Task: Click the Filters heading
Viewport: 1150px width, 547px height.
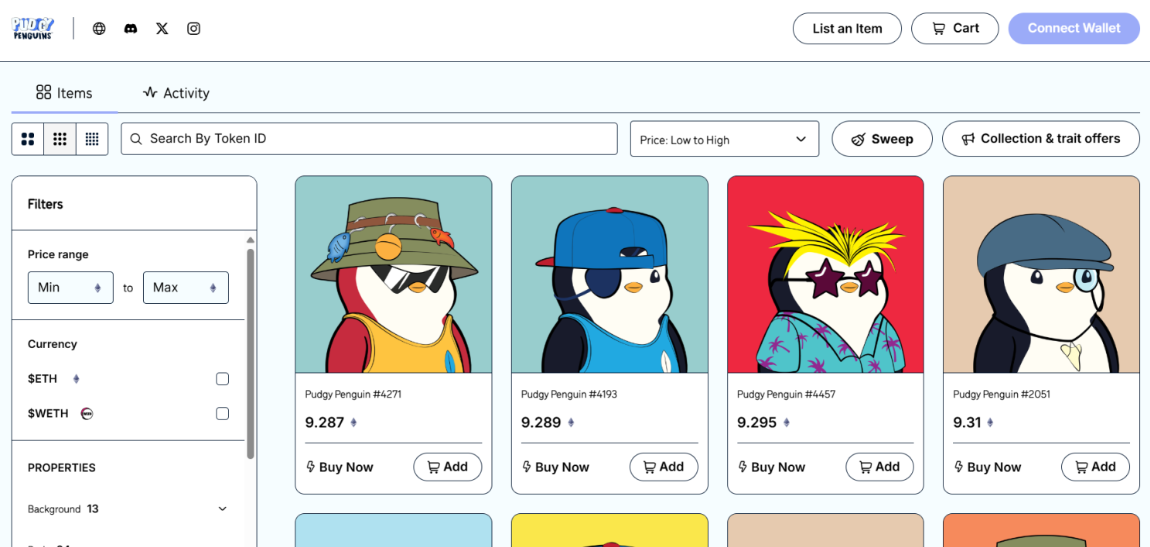Action: [x=45, y=205]
